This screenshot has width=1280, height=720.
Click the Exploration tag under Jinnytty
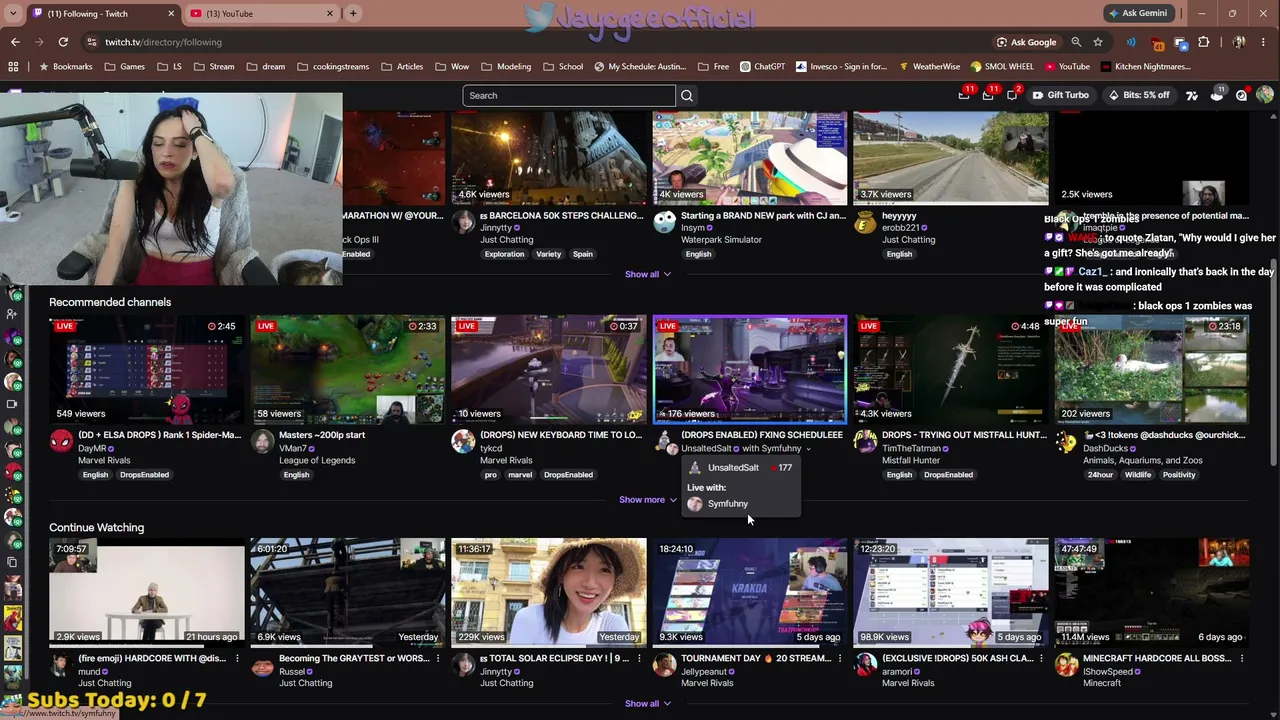click(504, 254)
